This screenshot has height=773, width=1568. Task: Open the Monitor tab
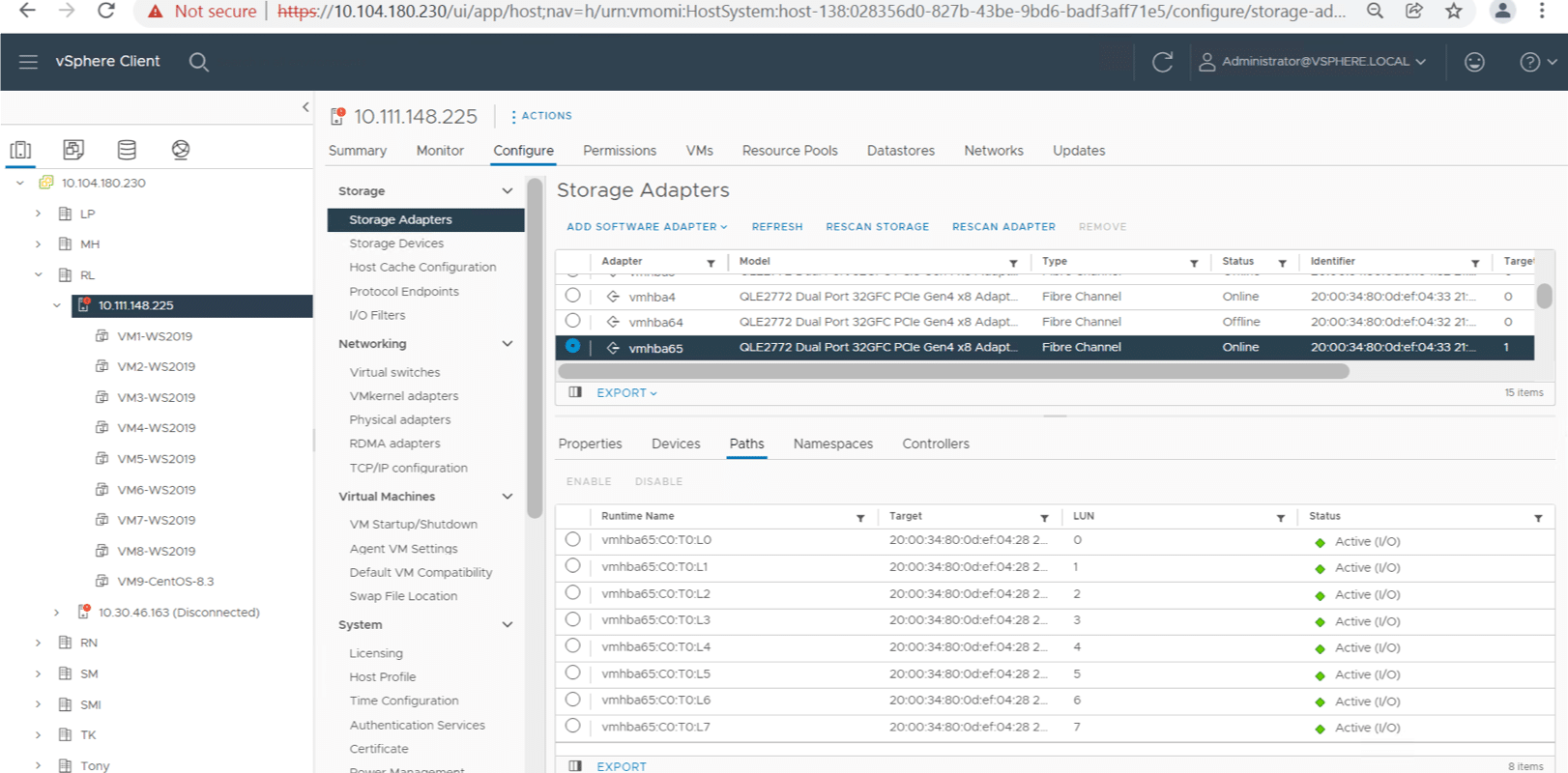(x=440, y=151)
